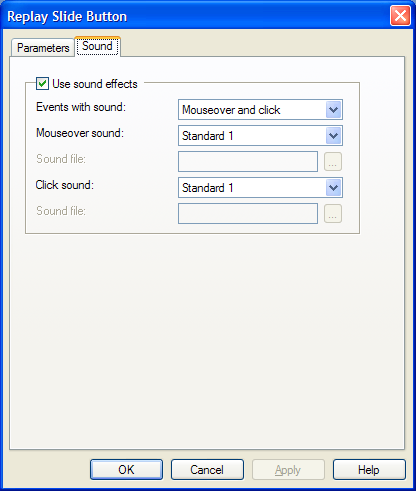Open the Mouseover sound dropdown arrow
Viewport: 416px width, 491px height.
pos(333,136)
